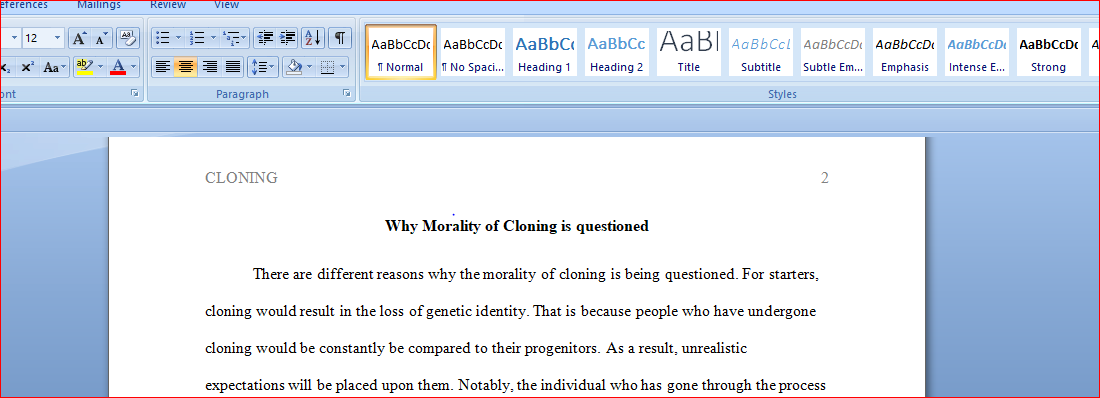This screenshot has height=398, width=1100.
Task: Expand the numbering library dropdown arrow
Action: 213,38
